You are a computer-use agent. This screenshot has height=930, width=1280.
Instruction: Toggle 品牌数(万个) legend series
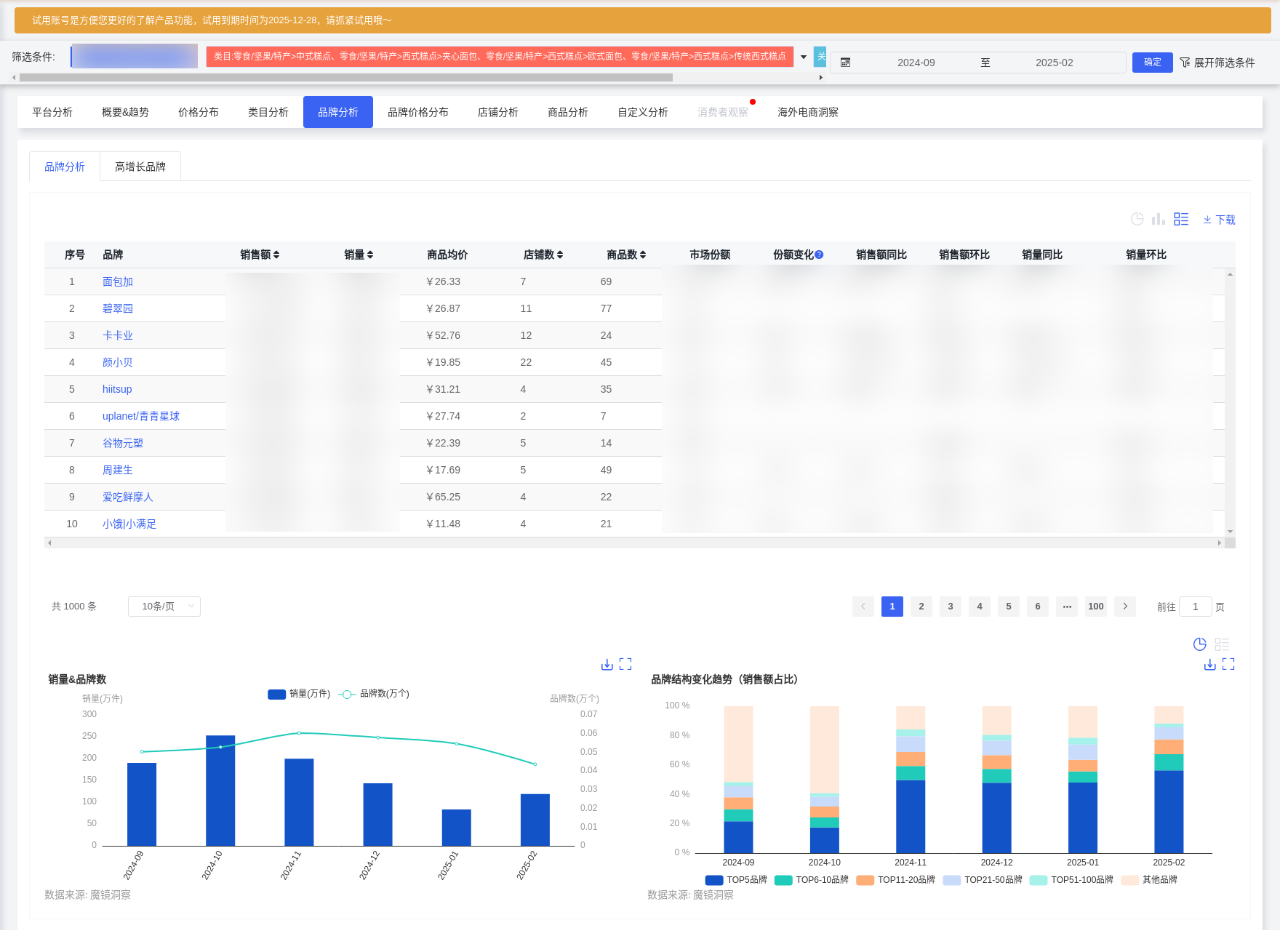tap(374, 694)
